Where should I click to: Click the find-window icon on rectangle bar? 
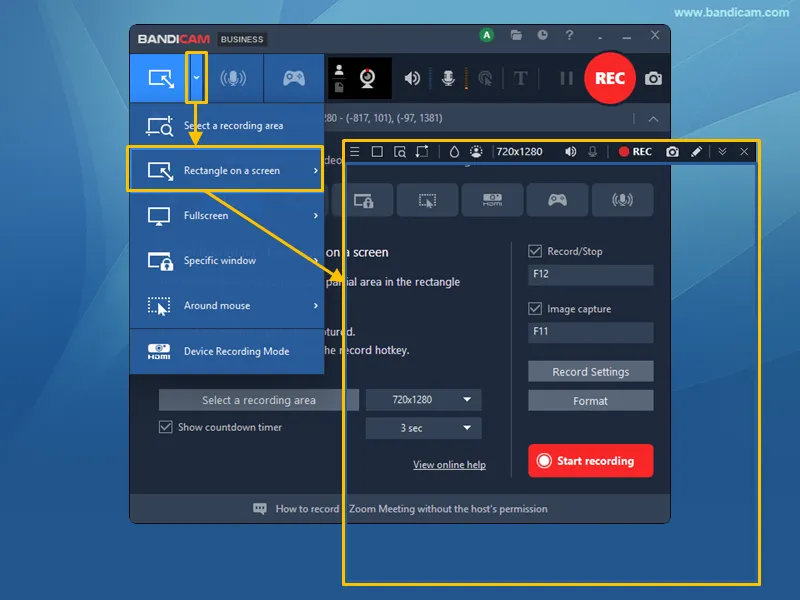[399, 152]
